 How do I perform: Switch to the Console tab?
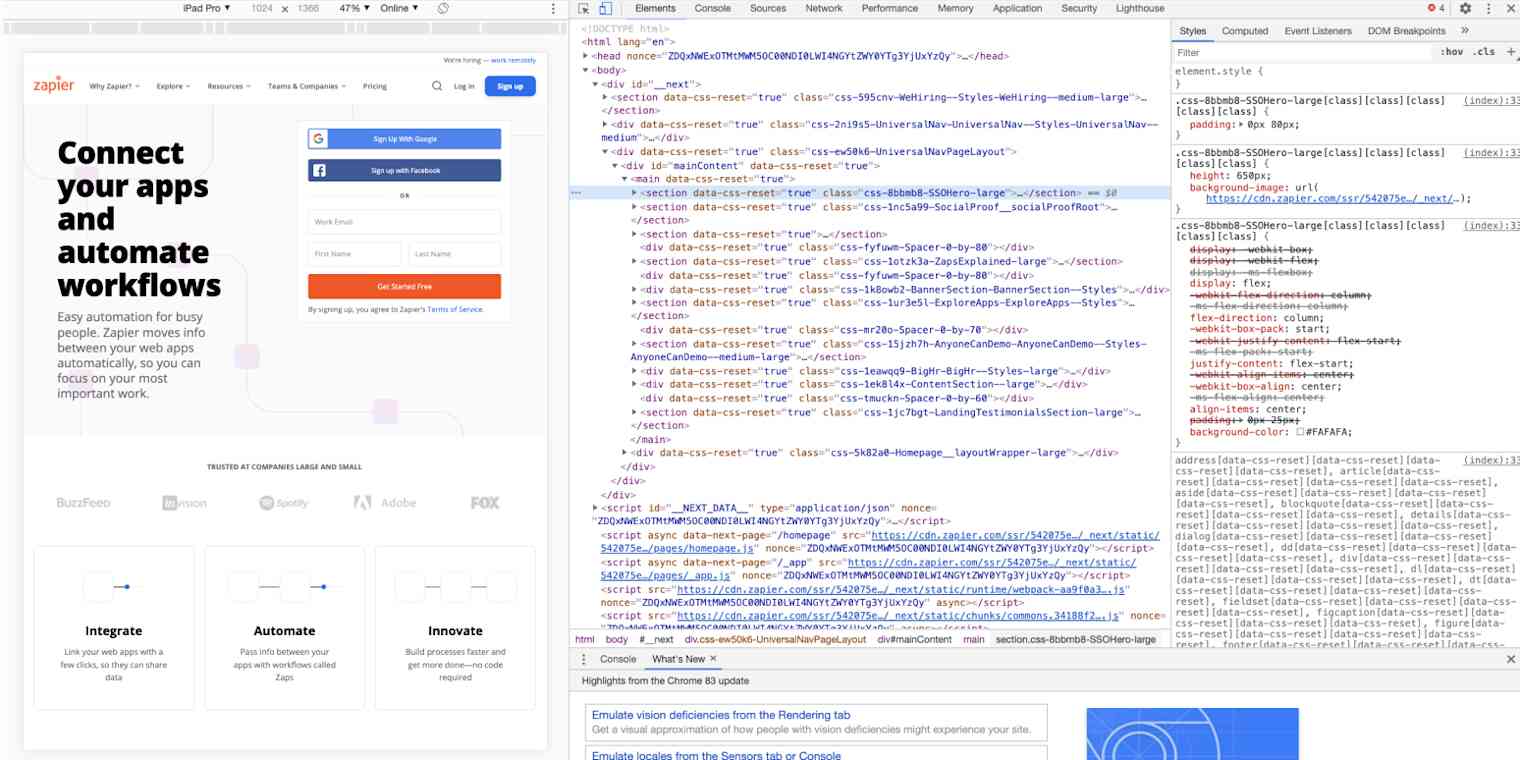[x=713, y=8]
